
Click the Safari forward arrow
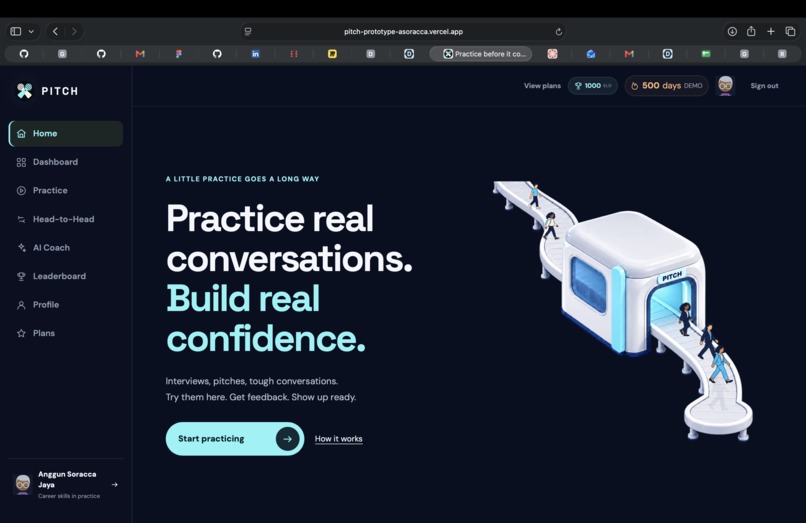coord(74,31)
